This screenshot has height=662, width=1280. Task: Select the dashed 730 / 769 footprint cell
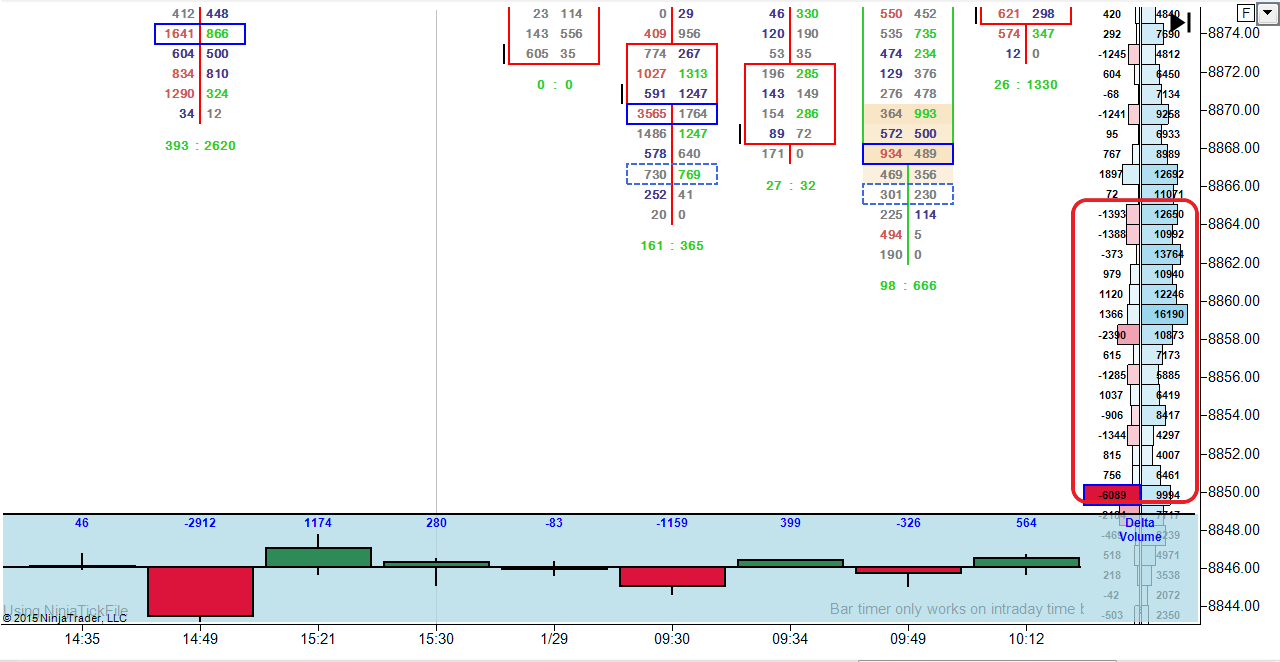tap(672, 174)
